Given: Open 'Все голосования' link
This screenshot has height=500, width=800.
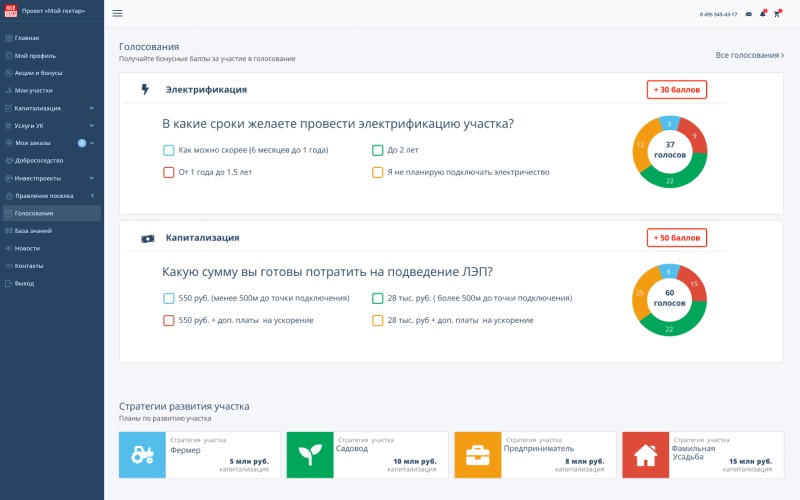Looking at the screenshot, I should pos(749,55).
